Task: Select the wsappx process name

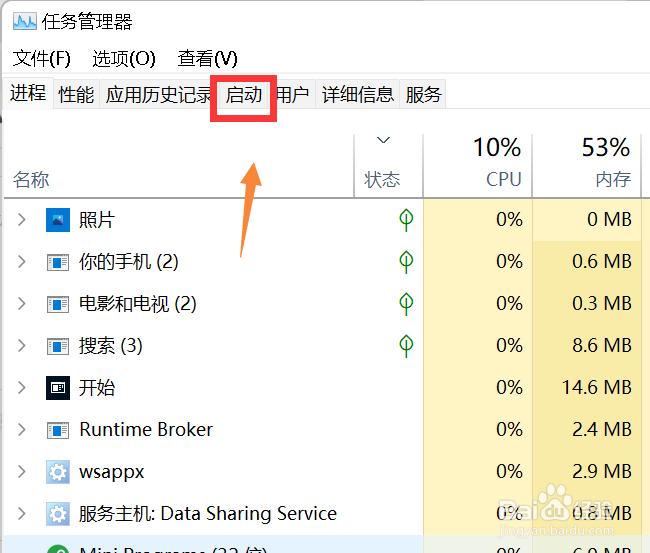Action: click(112, 473)
